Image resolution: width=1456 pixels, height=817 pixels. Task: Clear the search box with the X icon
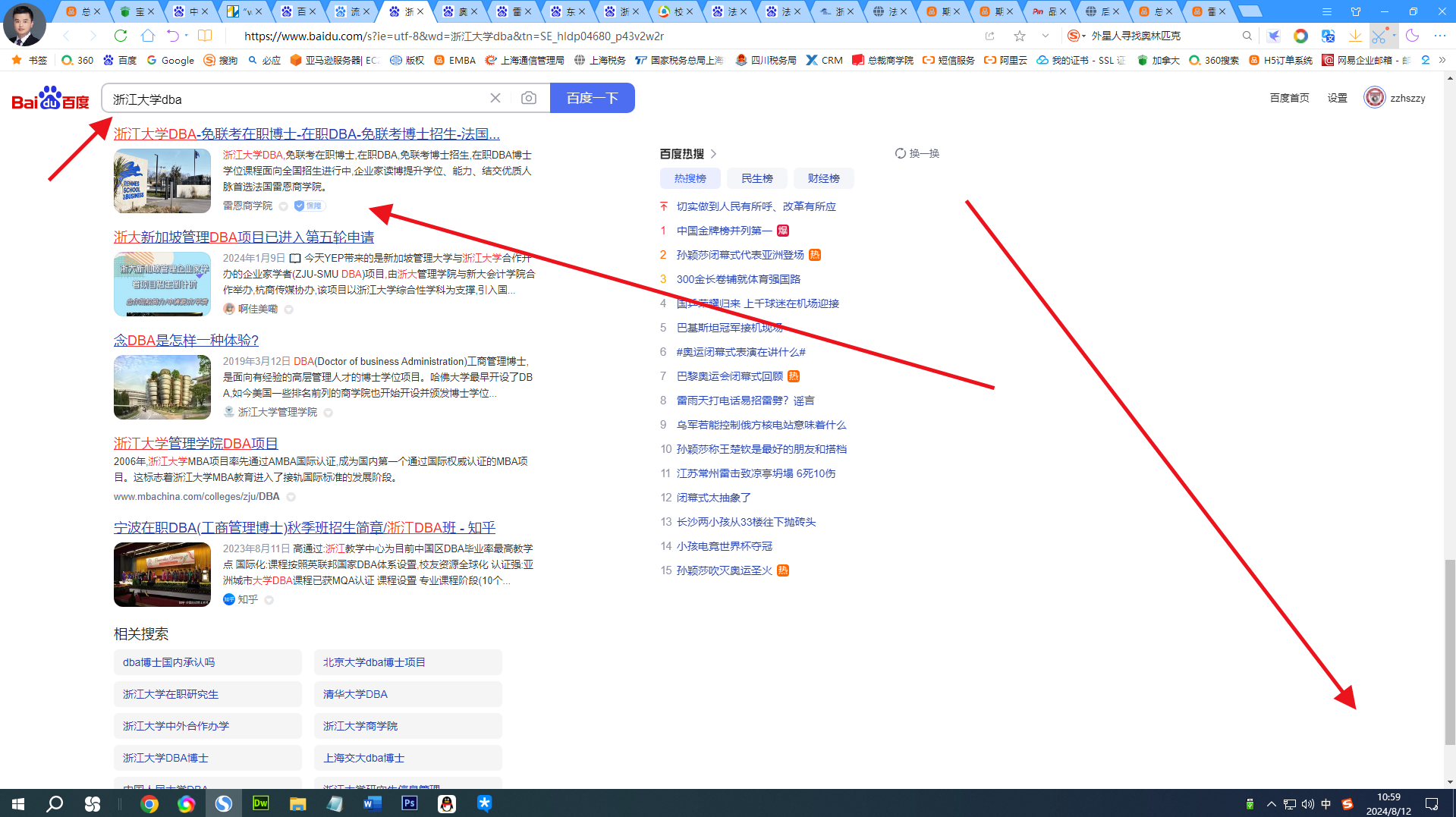[495, 98]
